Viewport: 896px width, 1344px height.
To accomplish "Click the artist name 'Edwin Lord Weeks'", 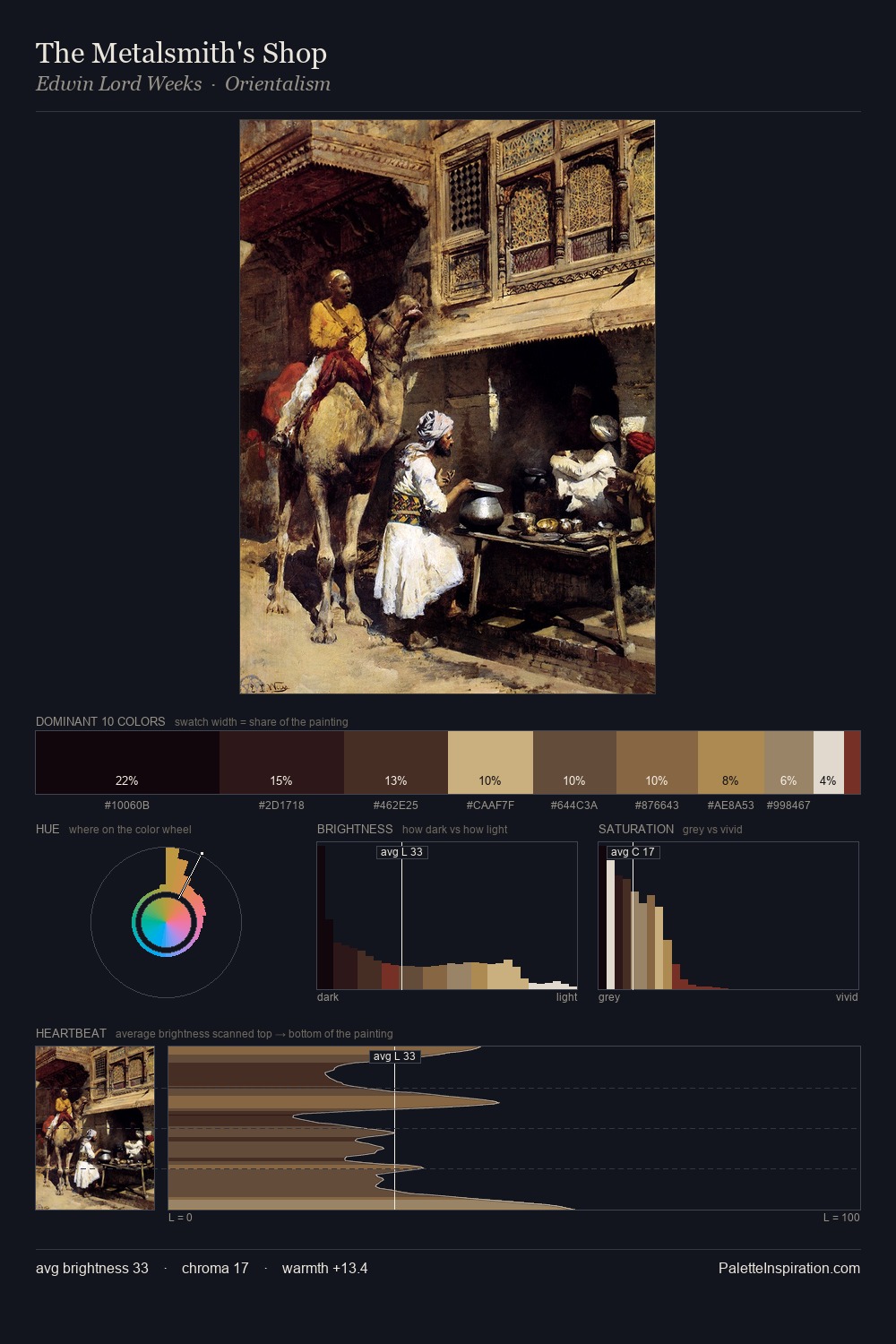I will (x=119, y=84).
